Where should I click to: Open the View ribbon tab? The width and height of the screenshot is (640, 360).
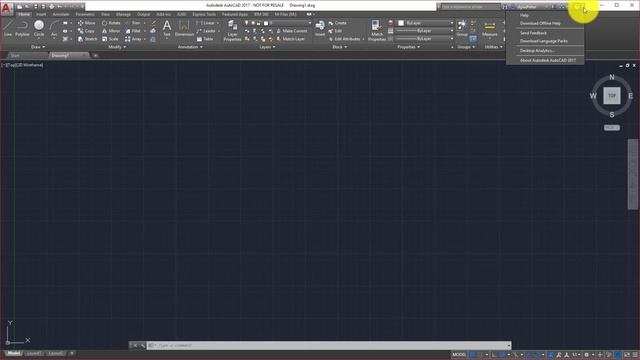click(x=105, y=14)
